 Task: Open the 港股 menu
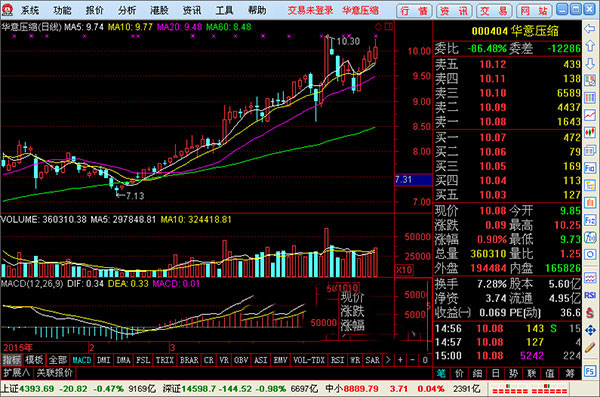(x=159, y=10)
